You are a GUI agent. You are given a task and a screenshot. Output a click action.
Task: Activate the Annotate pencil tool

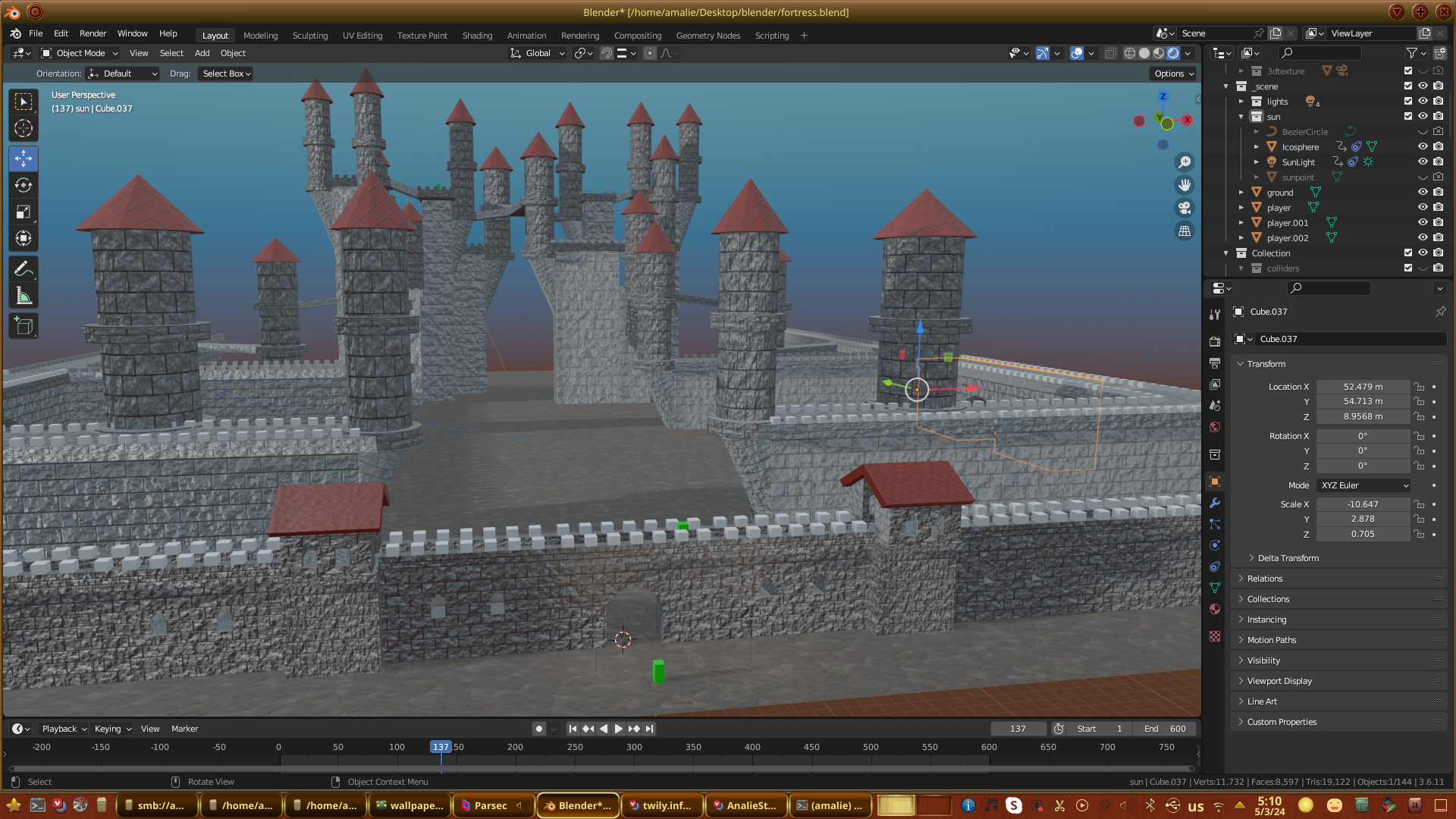click(24, 269)
